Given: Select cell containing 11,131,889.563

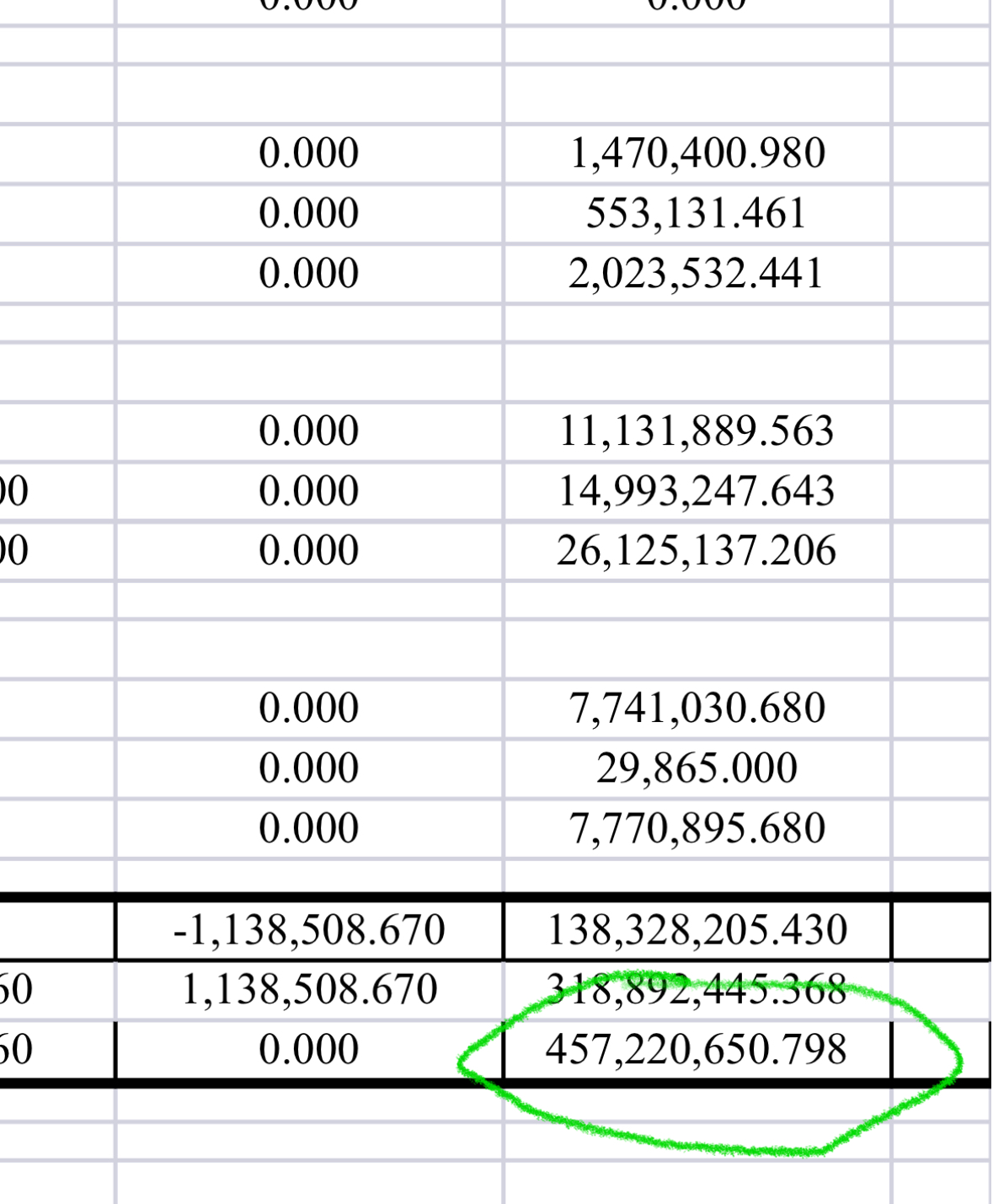Looking at the screenshot, I should coord(697,431).
